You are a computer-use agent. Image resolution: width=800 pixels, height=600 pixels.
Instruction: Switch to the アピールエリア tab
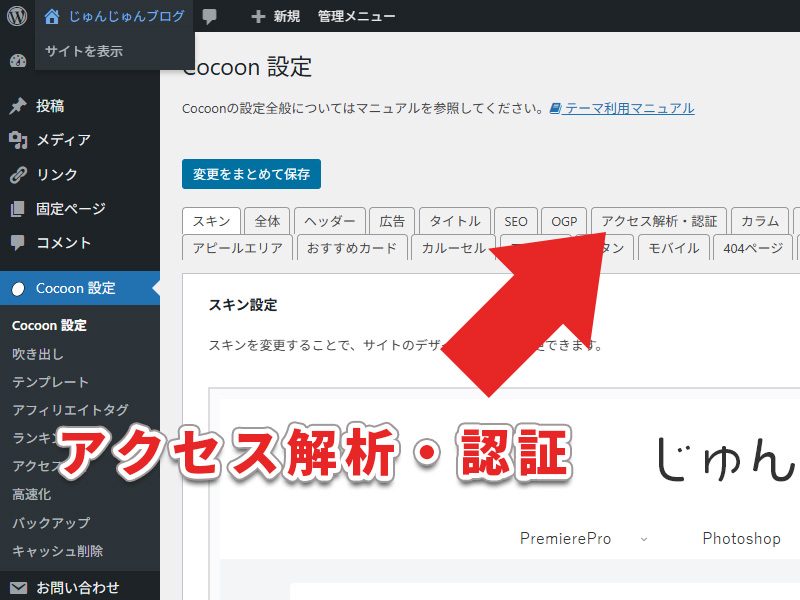point(237,248)
